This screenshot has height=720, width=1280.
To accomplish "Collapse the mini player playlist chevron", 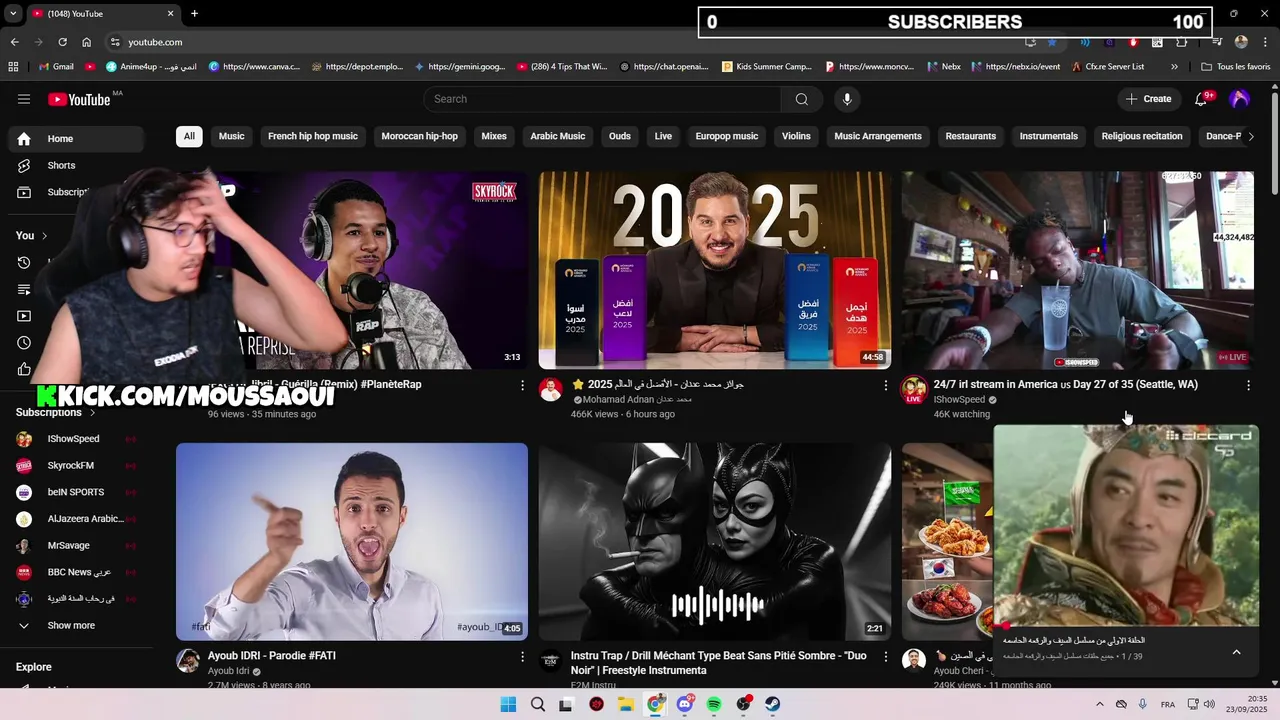I will click(x=1236, y=652).
